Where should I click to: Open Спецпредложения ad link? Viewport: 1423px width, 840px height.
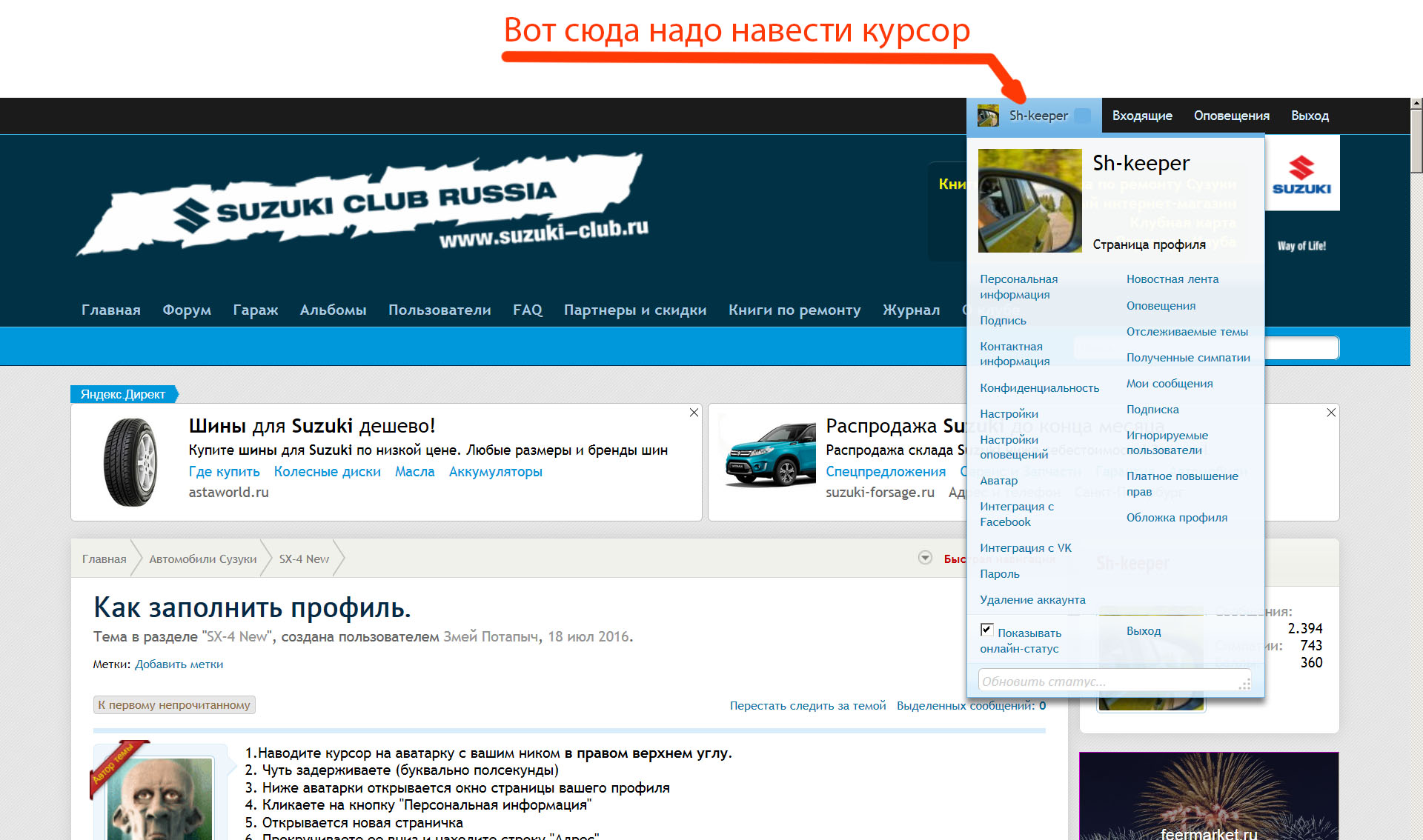click(886, 471)
